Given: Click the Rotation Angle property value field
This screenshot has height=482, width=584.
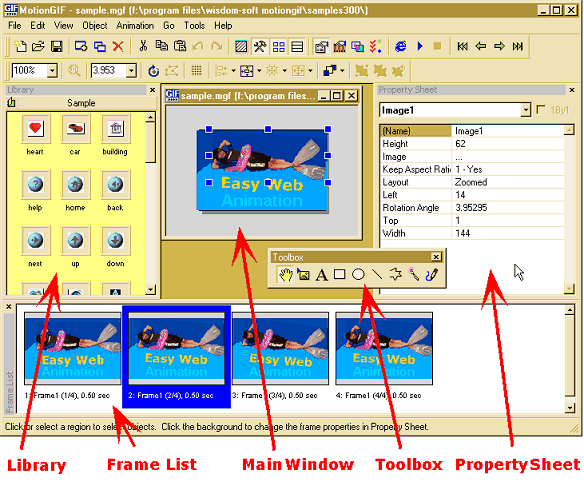Looking at the screenshot, I should click(508, 208).
